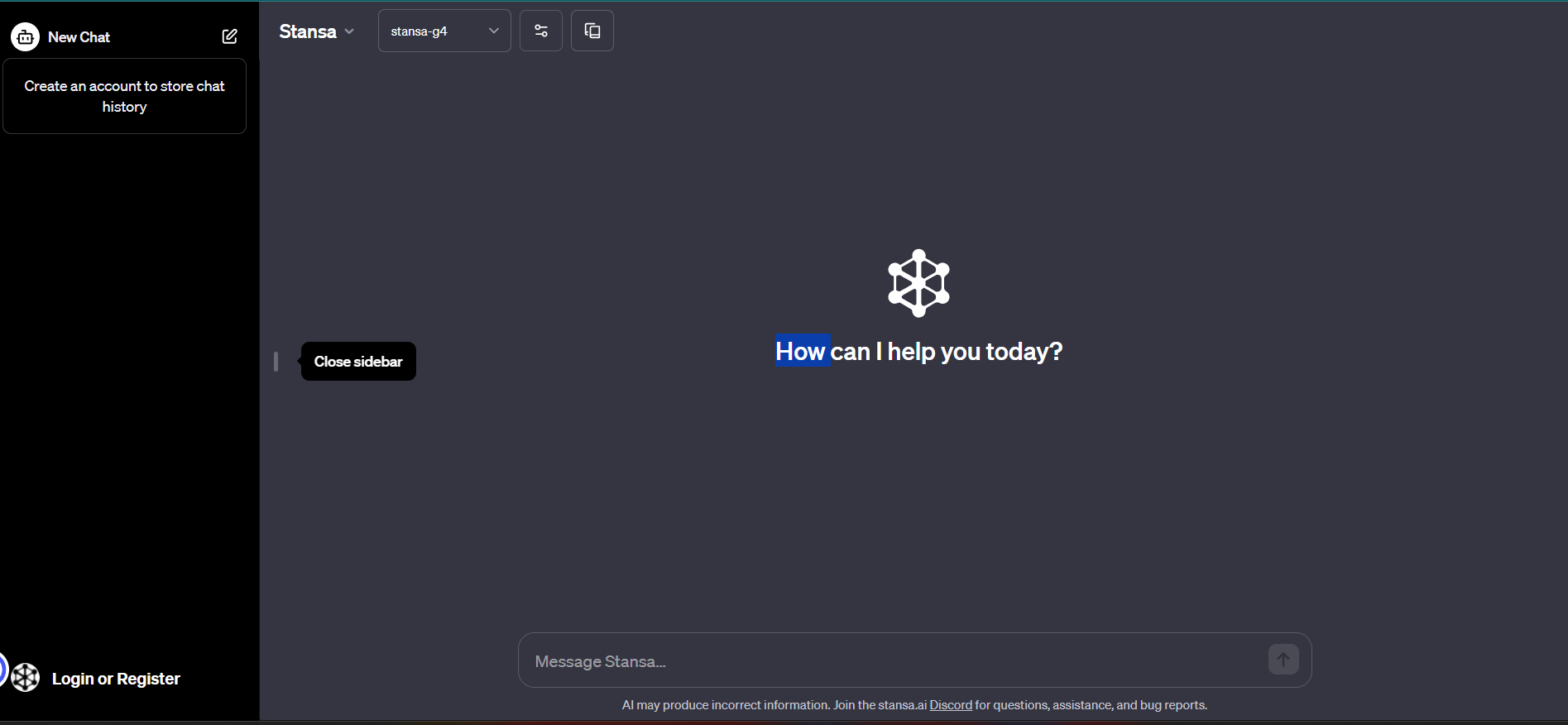Click the robot icon beside New Chat
The width and height of the screenshot is (1568, 725).
click(x=25, y=36)
